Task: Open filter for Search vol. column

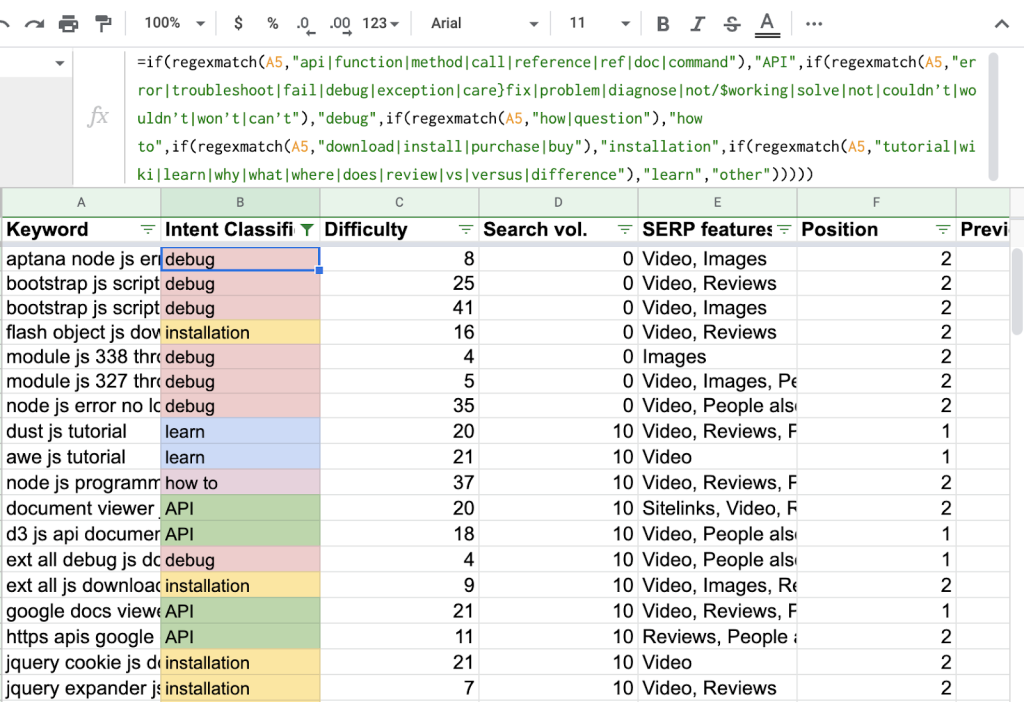Action: tap(625, 229)
